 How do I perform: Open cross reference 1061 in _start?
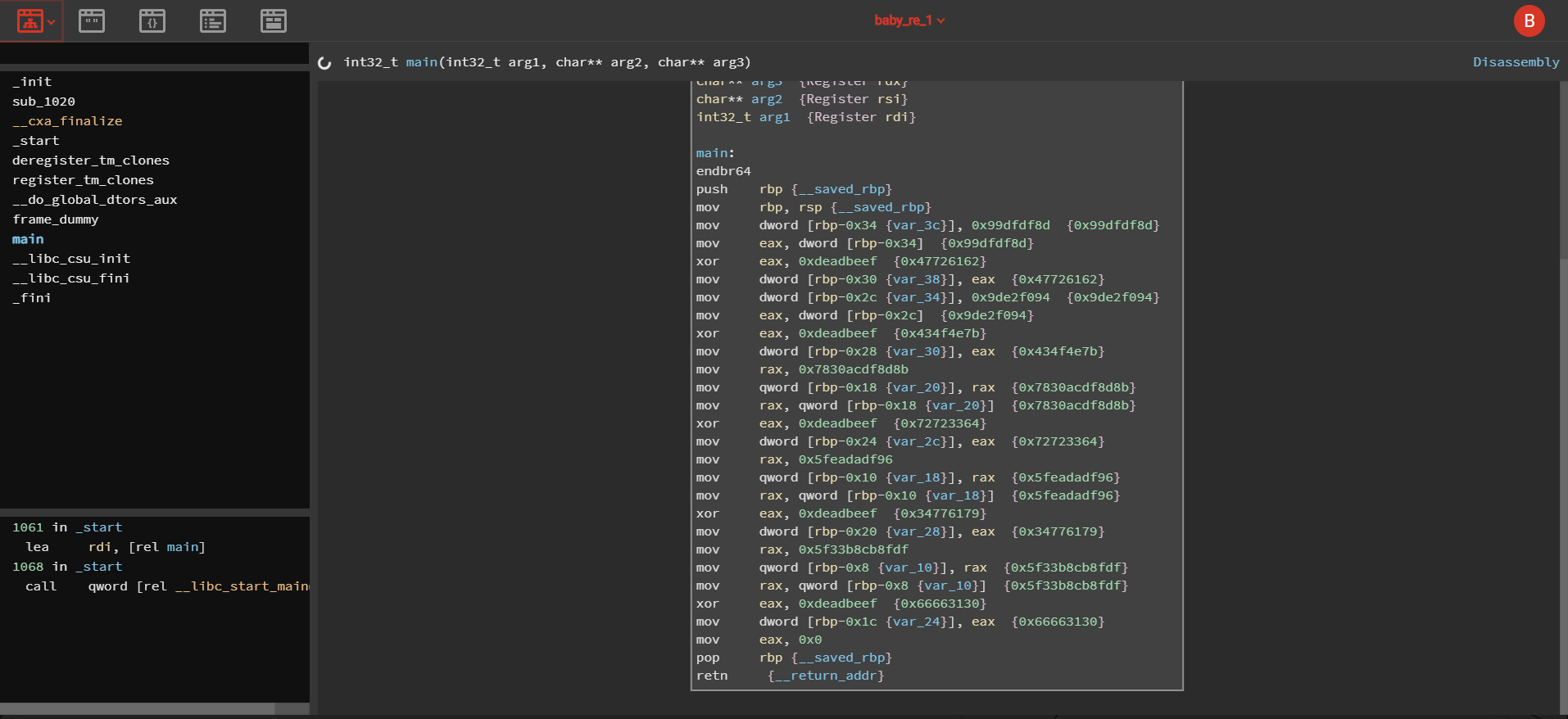(67, 527)
